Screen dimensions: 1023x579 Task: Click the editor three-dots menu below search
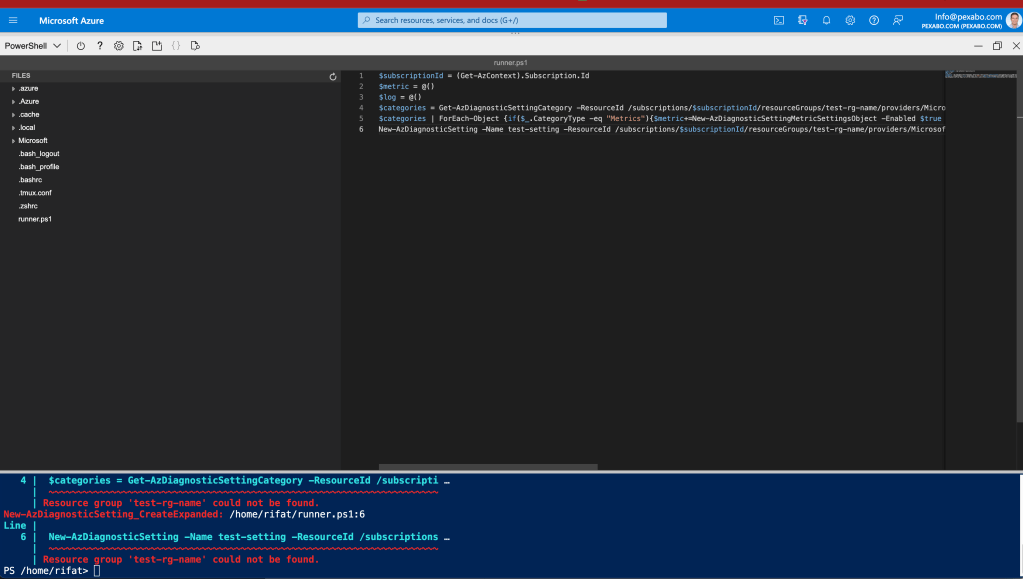click(515, 33)
